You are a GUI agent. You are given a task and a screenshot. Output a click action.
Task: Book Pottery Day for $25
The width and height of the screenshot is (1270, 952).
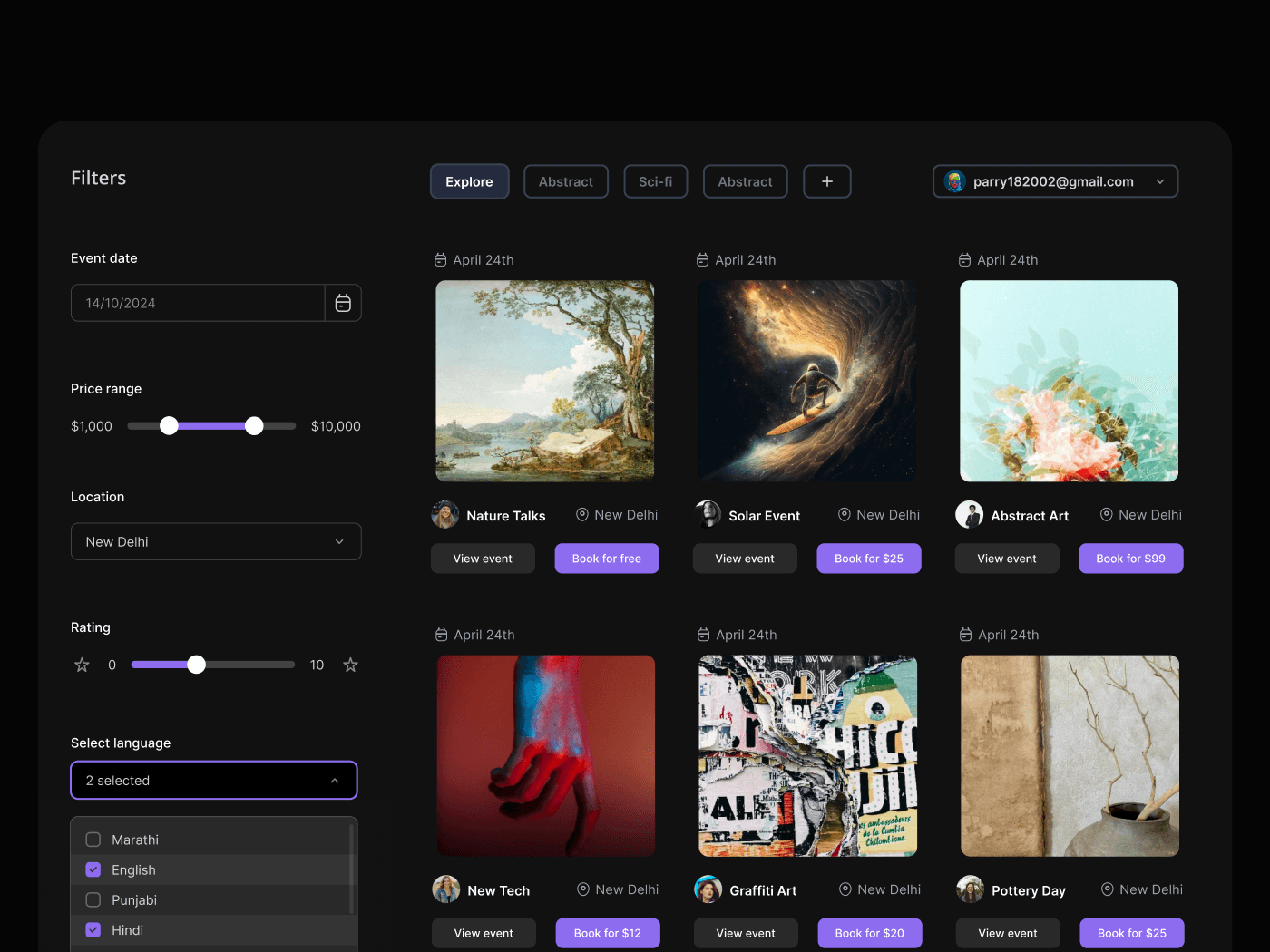[1132, 933]
